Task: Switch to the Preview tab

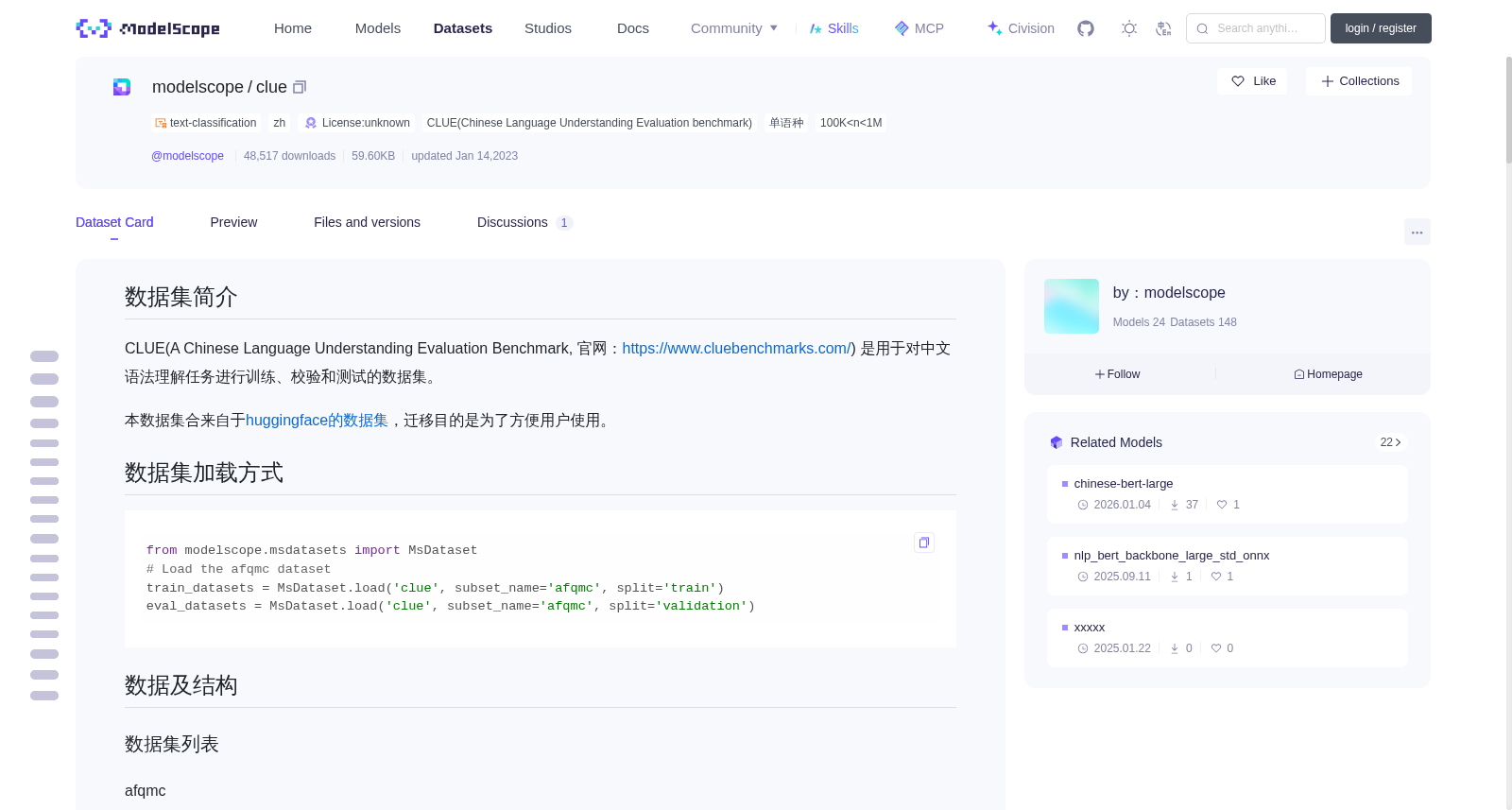Action: (x=233, y=222)
